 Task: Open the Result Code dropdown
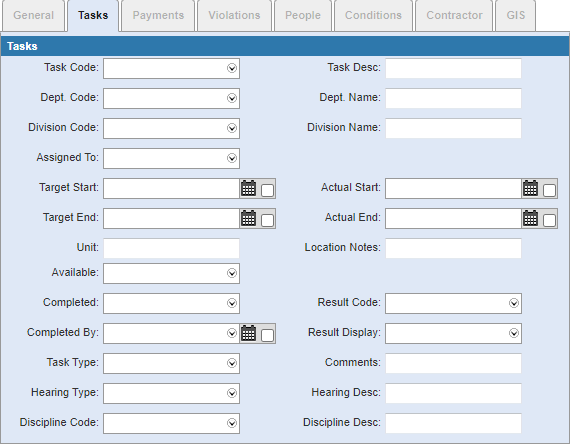click(x=514, y=303)
